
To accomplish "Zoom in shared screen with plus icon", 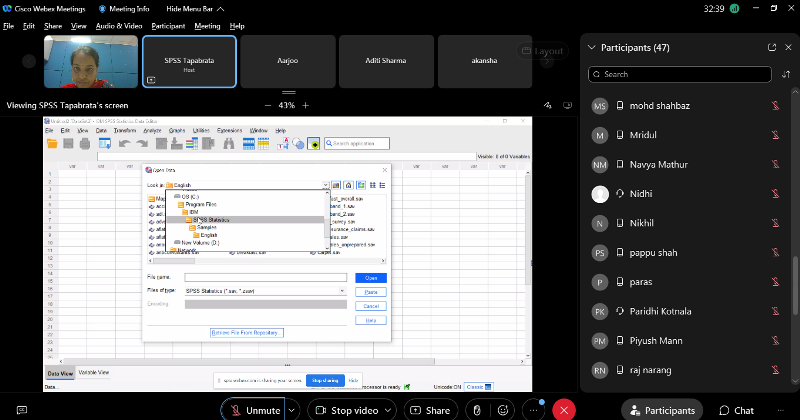I will [x=306, y=105].
